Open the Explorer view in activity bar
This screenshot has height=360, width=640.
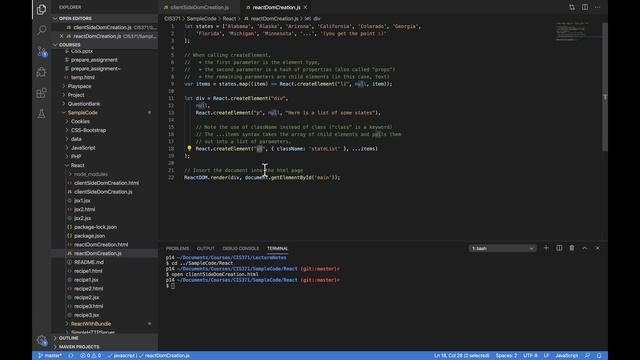(41, 9)
